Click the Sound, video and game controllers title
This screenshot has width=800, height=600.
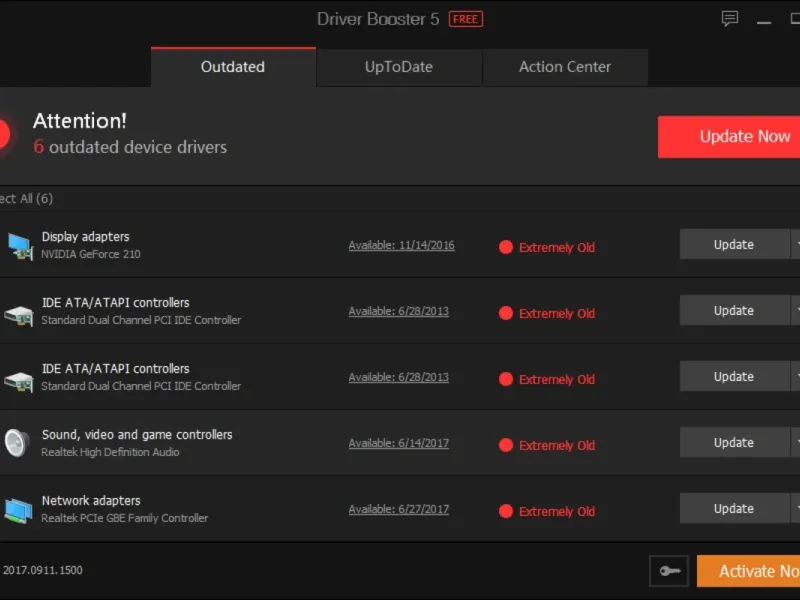coord(137,435)
